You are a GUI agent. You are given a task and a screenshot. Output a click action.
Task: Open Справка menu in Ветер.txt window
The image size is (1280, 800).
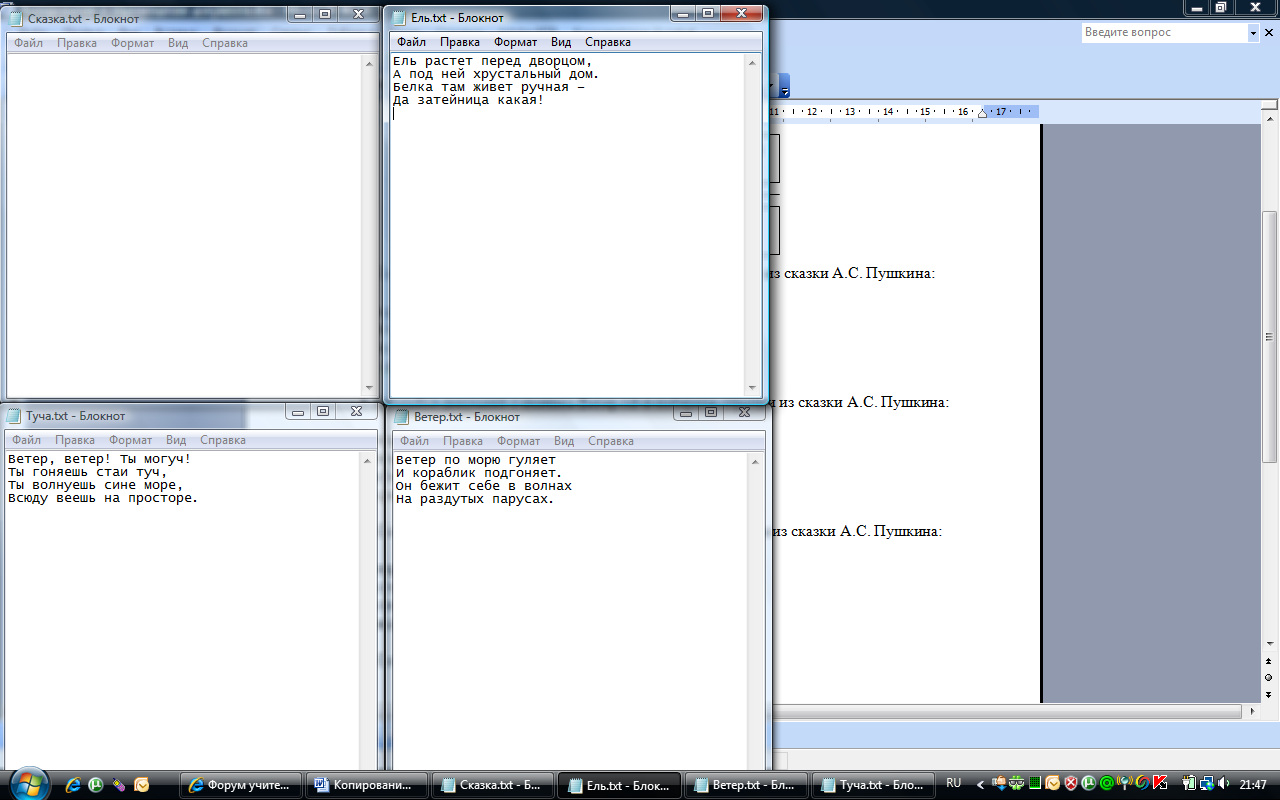[x=611, y=441]
